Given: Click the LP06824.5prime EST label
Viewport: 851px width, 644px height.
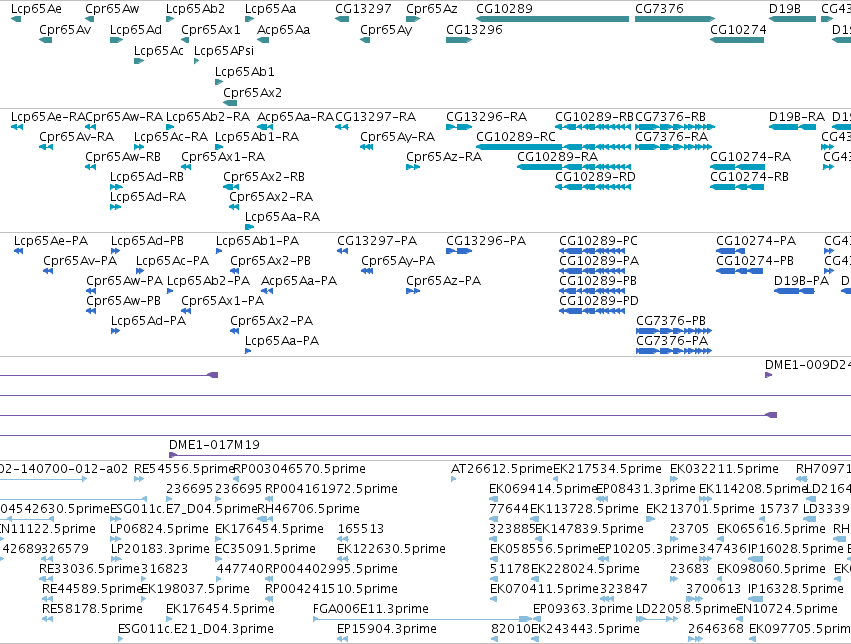Looking at the screenshot, I should 159,529.
